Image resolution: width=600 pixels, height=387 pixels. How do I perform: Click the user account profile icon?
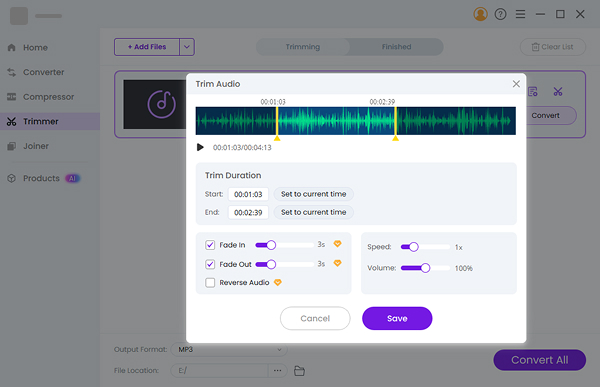coord(480,14)
